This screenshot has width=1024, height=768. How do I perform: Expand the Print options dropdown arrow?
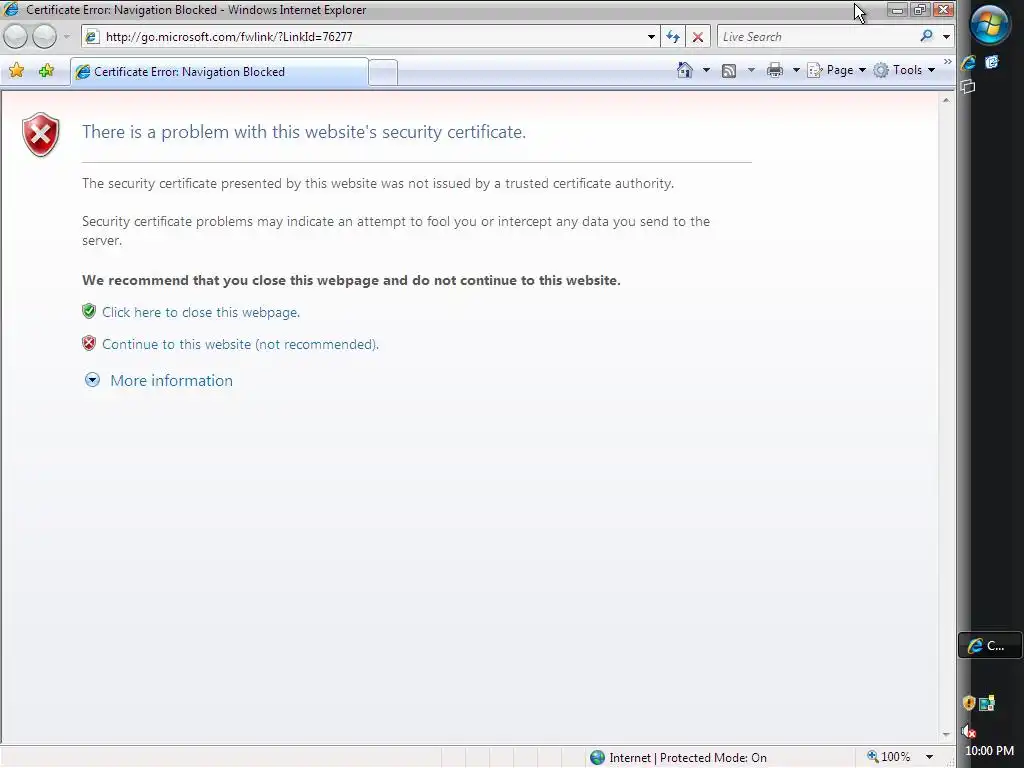[795, 70]
